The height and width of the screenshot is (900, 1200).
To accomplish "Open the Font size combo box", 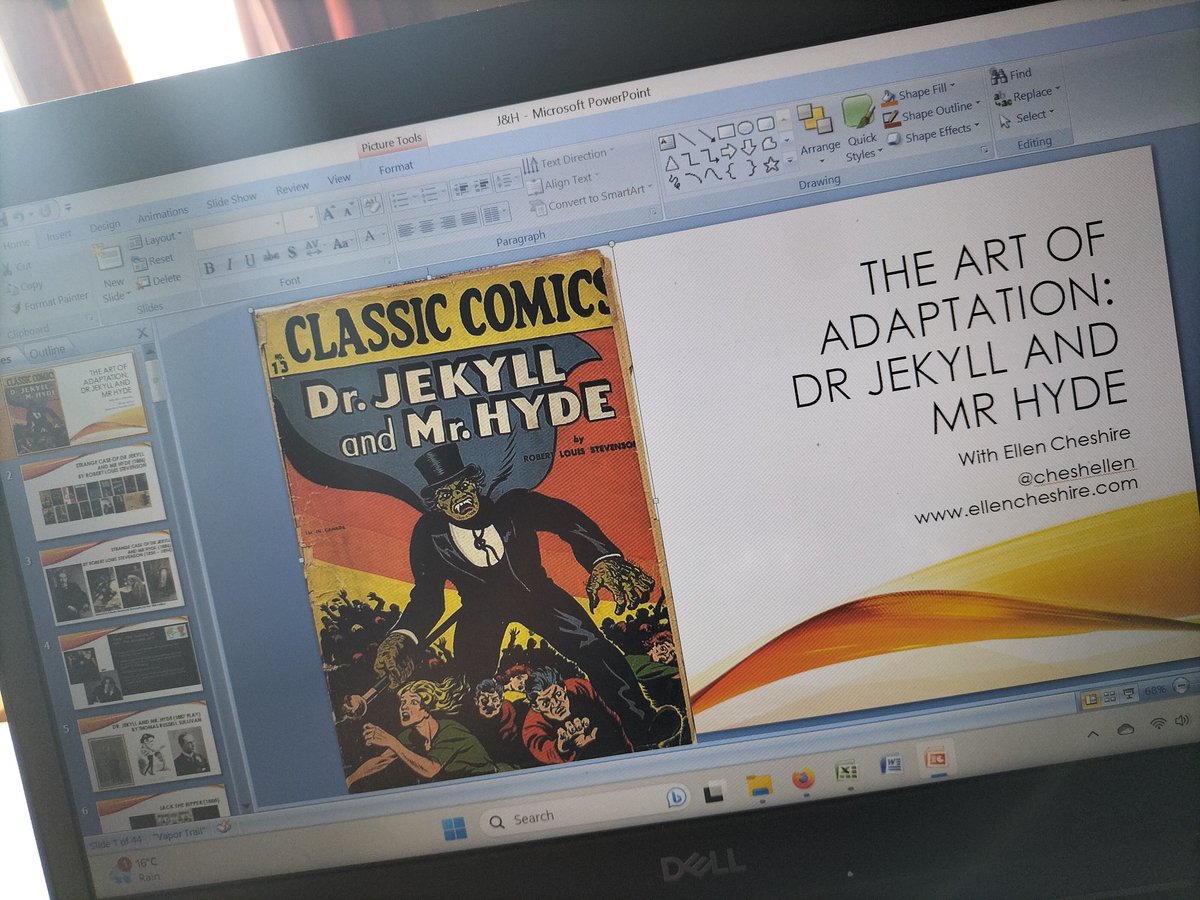I will (299, 219).
